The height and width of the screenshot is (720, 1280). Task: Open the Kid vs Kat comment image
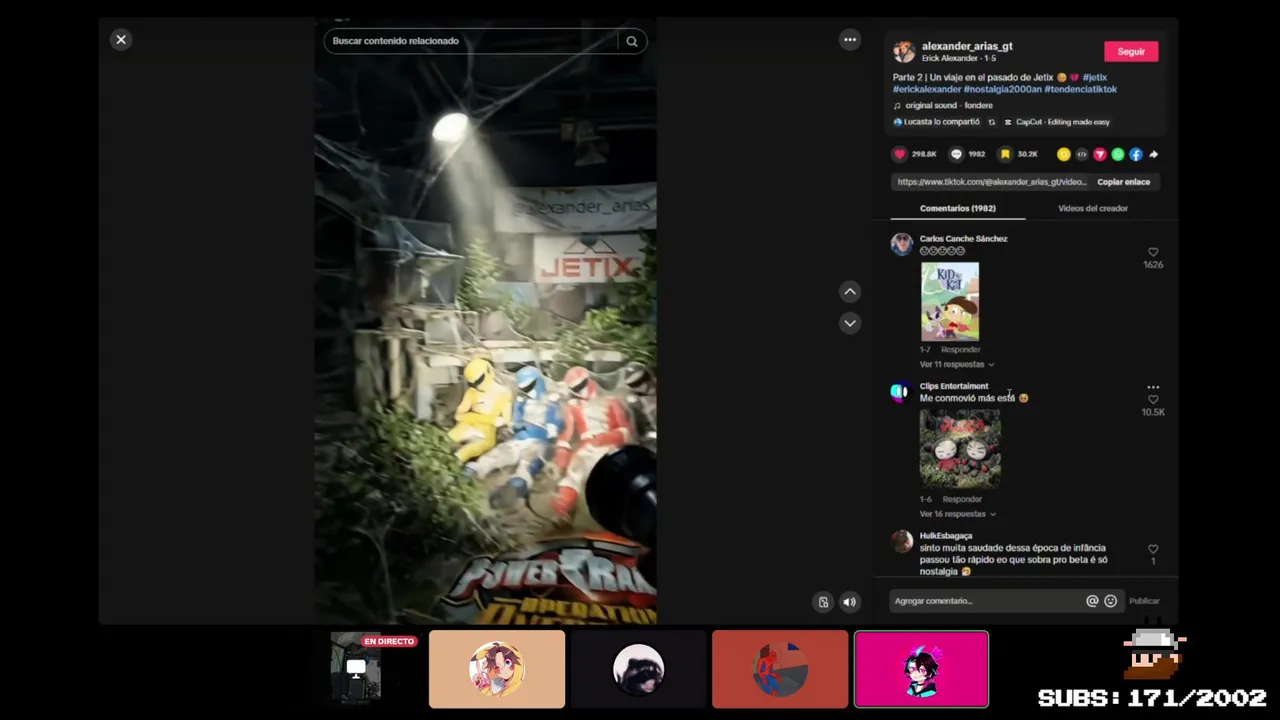coord(950,302)
